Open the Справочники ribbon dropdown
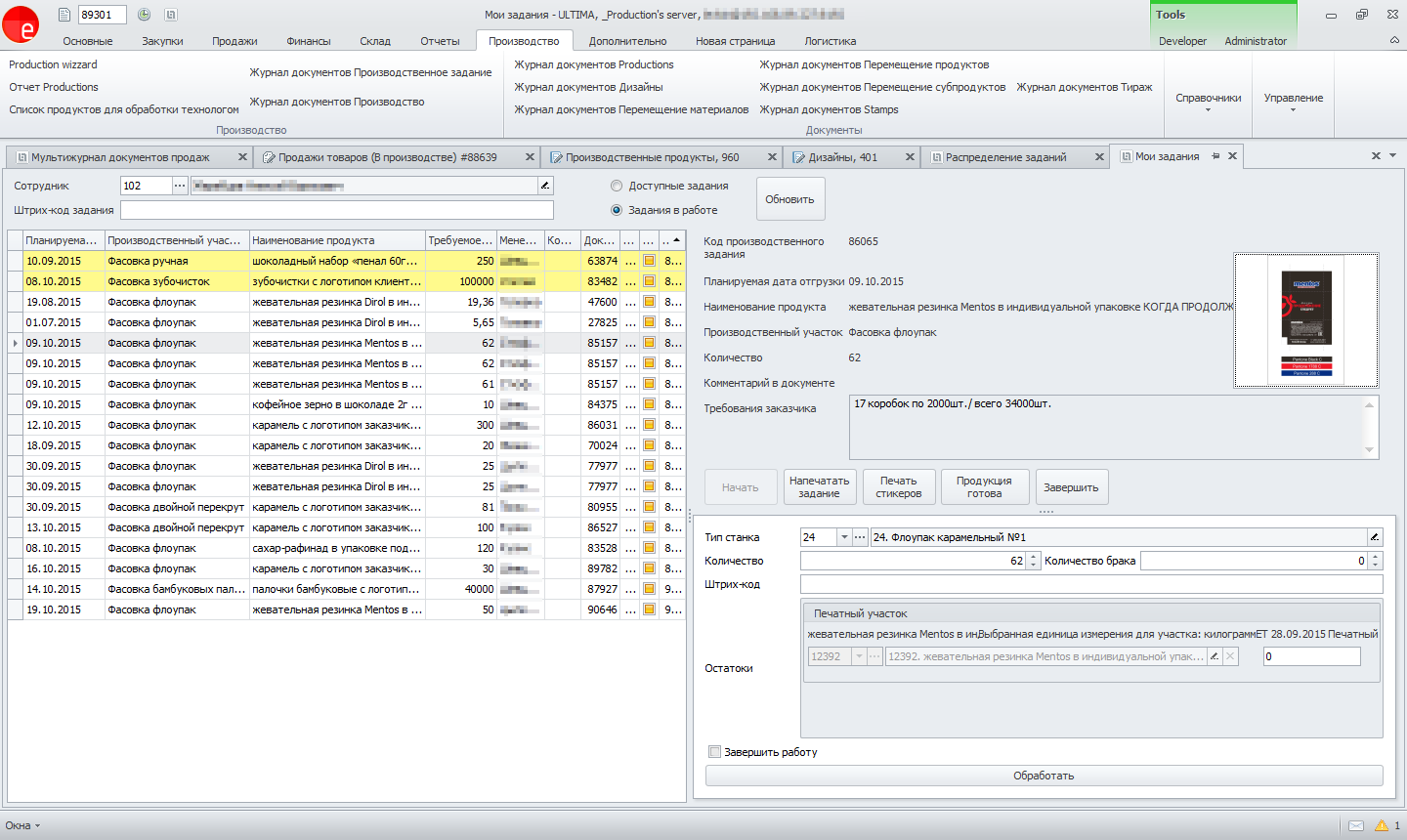Viewport: 1407px width, 840px height. (x=1208, y=102)
